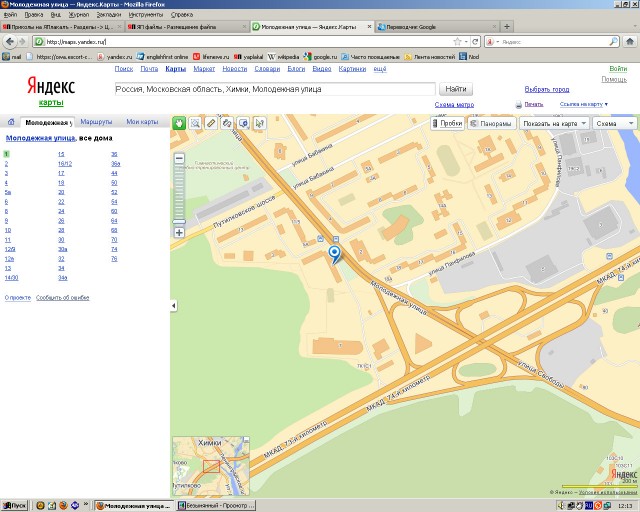
Task: Toggle the Панорамы panoramas layer
Action: coord(492,122)
